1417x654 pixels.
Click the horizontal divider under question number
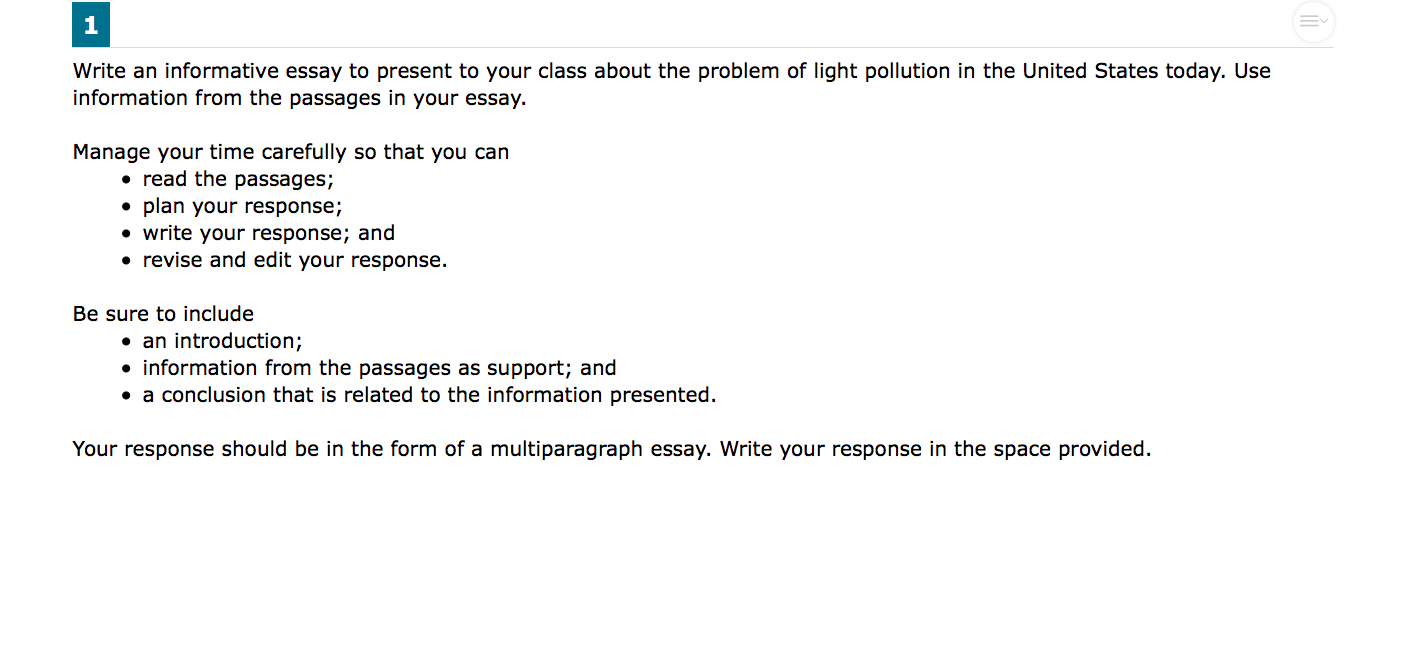[x=700, y=48]
